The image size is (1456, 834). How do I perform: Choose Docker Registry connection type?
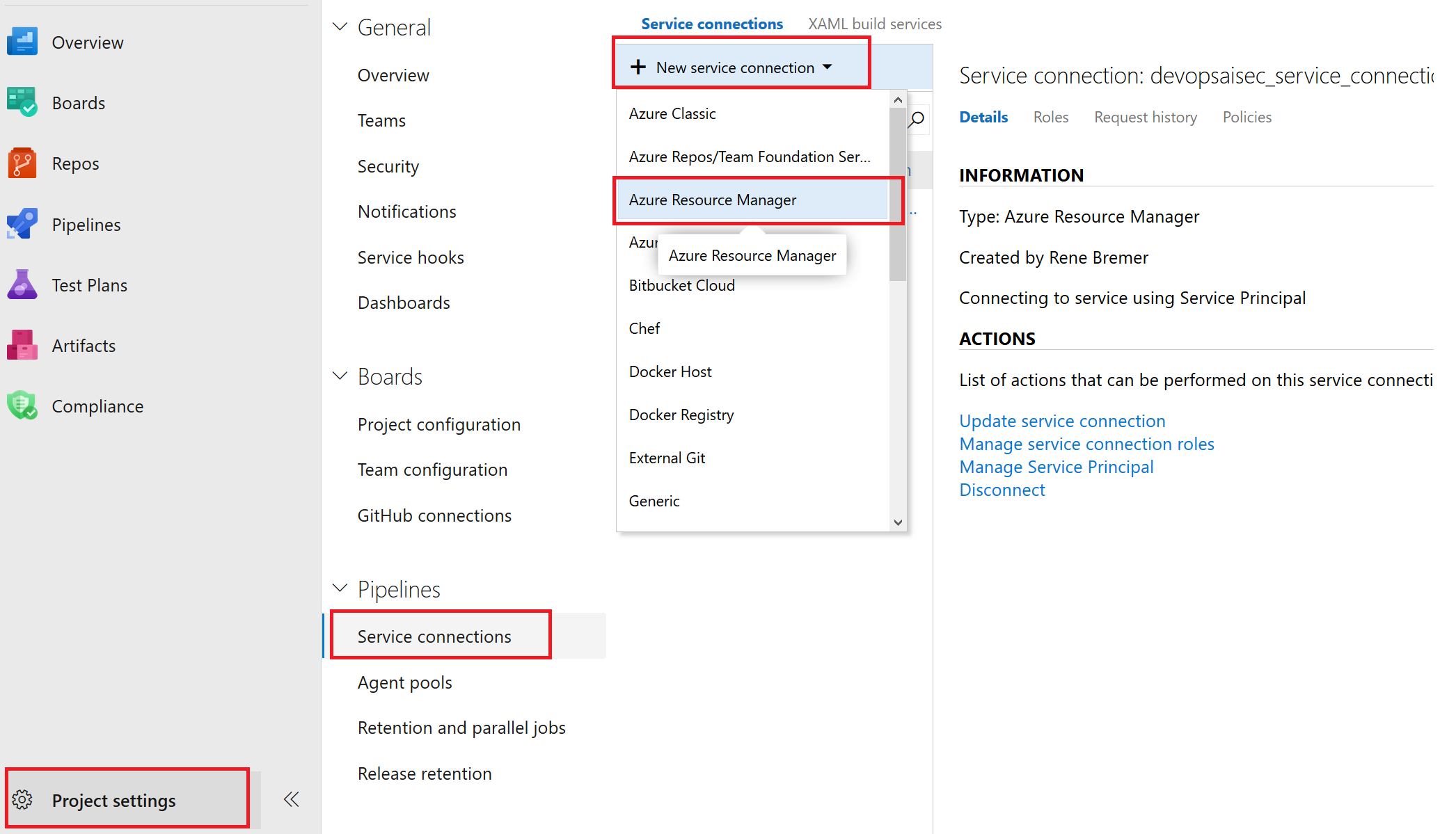tap(681, 415)
